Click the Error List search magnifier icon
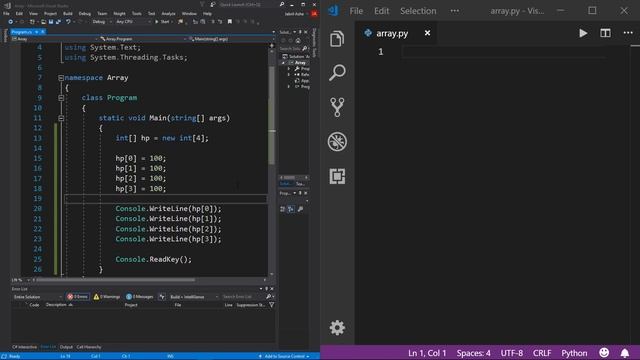640x360 pixels. pos(268,297)
